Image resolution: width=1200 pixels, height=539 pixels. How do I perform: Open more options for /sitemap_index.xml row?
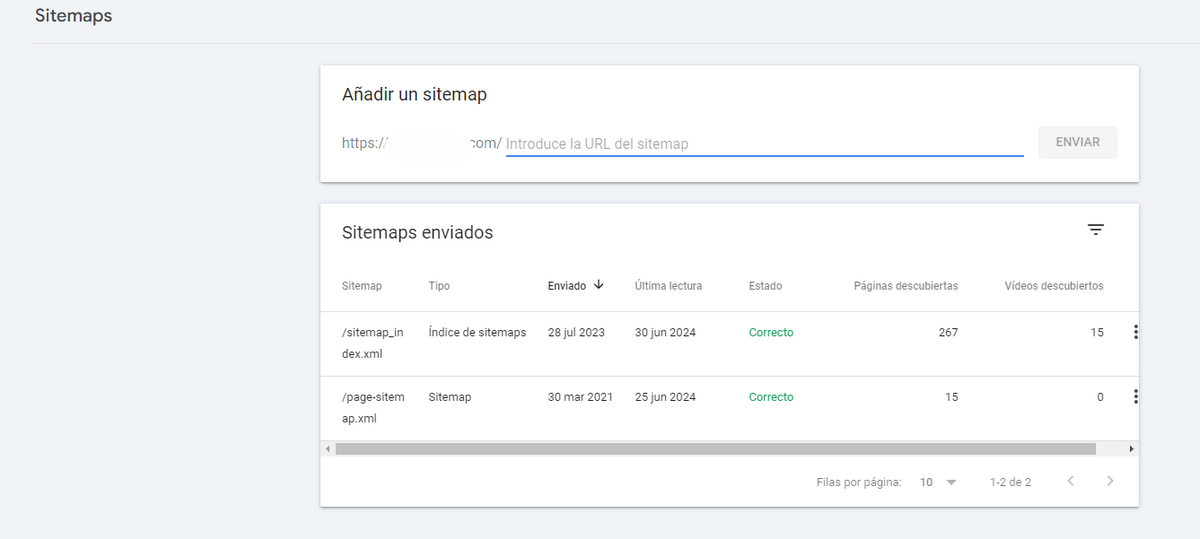1135,333
